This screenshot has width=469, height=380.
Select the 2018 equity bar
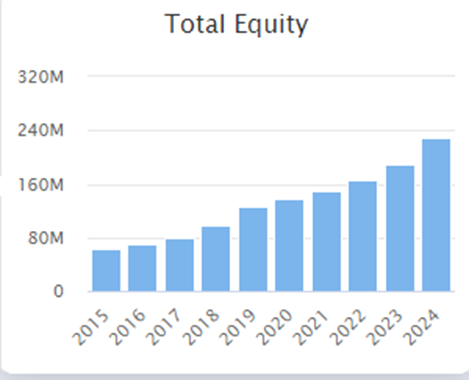216,259
